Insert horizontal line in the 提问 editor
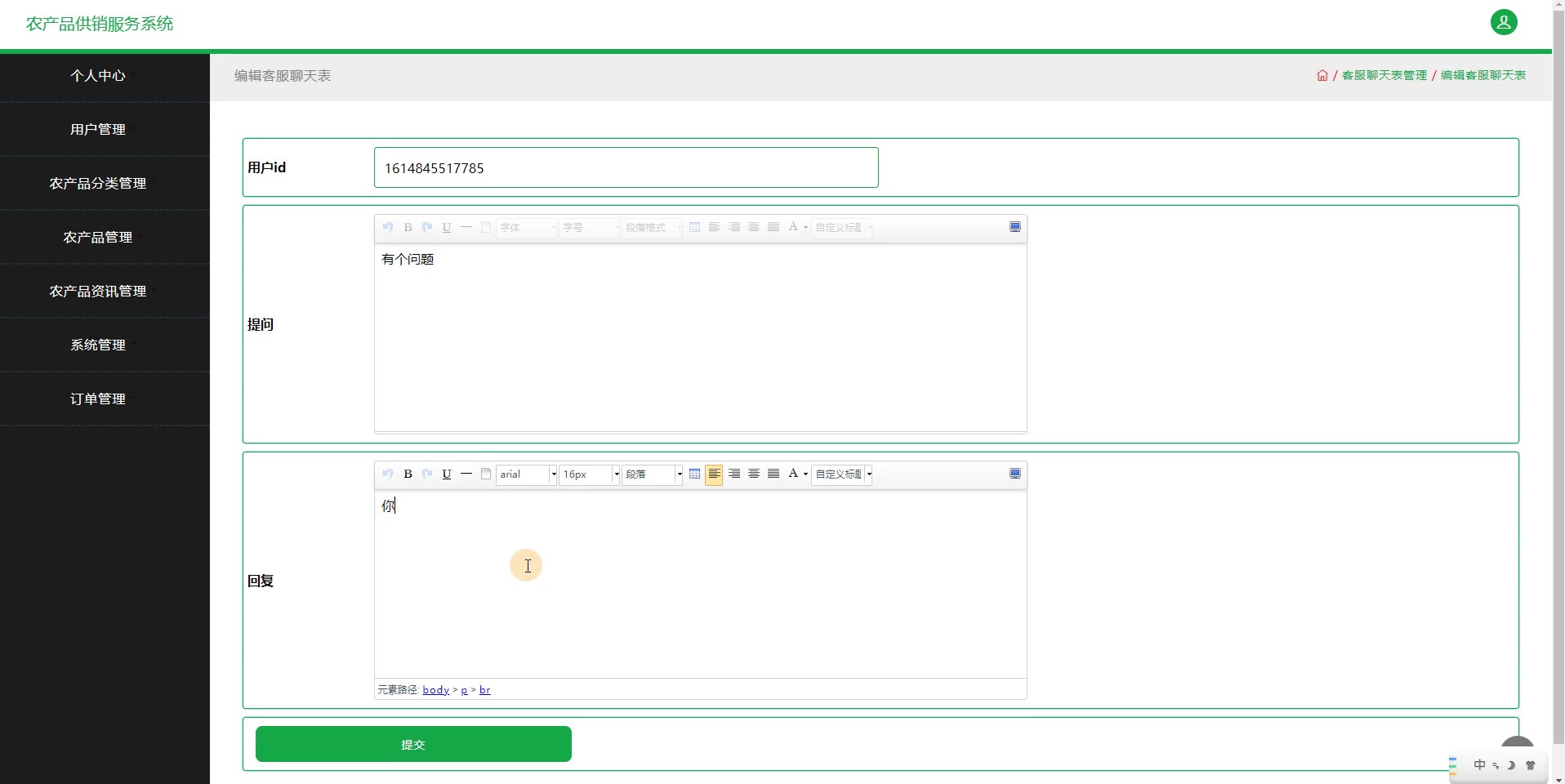Screen dimensions: 1565x784 466,227
